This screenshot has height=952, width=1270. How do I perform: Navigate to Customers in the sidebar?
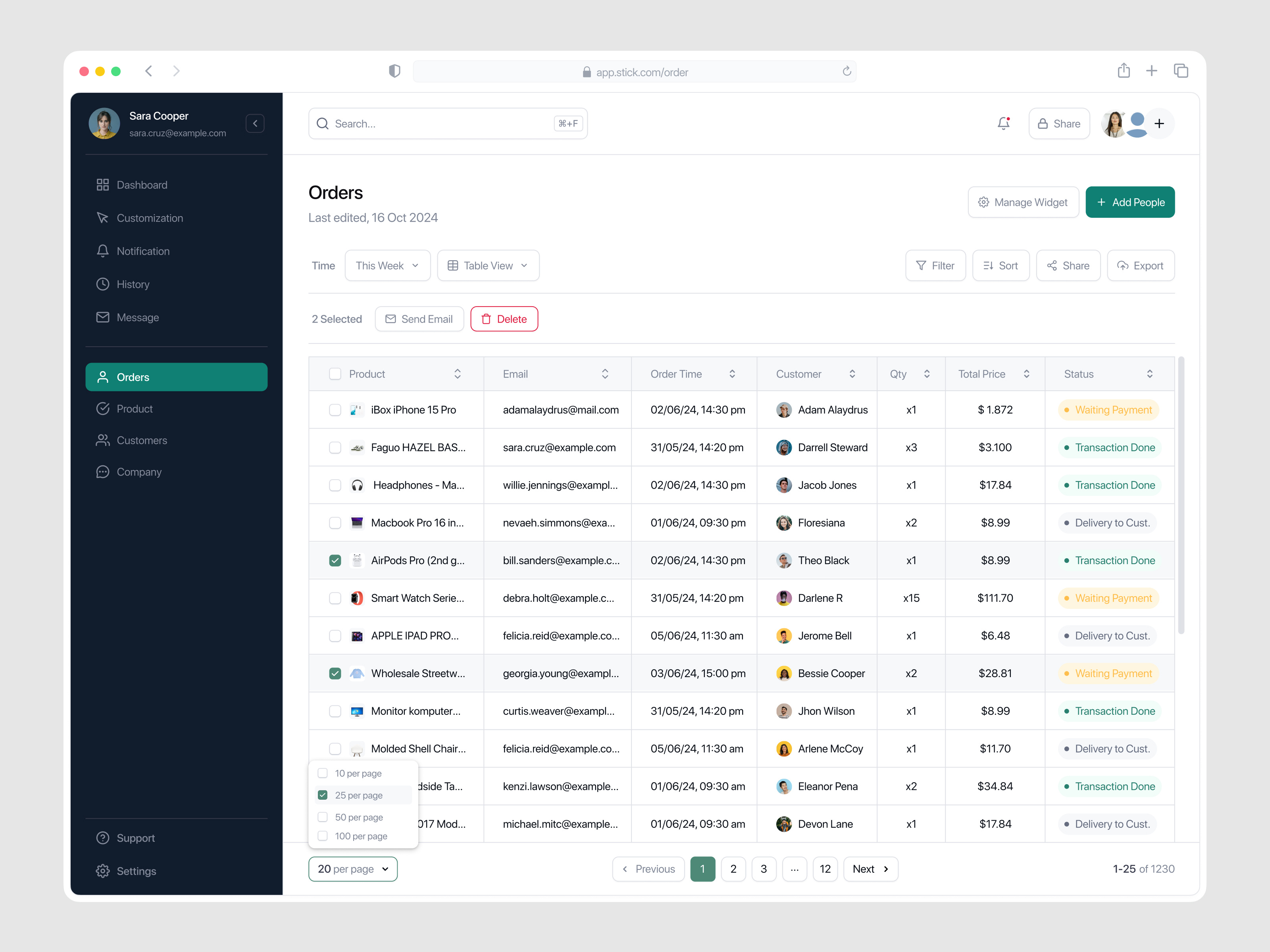click(x=141, y=440)
